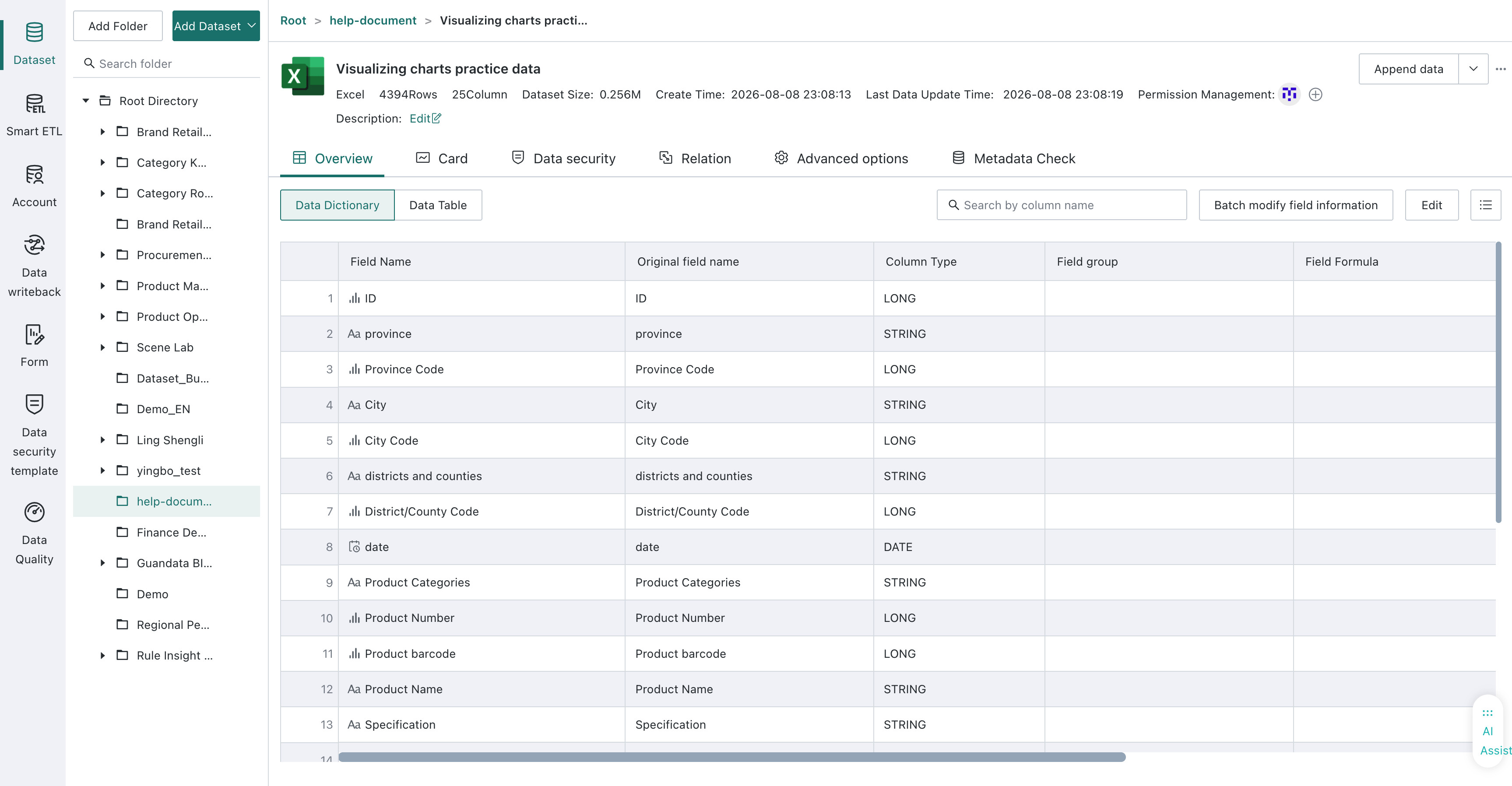The height and width of the screenshot is (786, 1512).
Task: Expand the Ling Shengli folder
Action: point(103,440)
